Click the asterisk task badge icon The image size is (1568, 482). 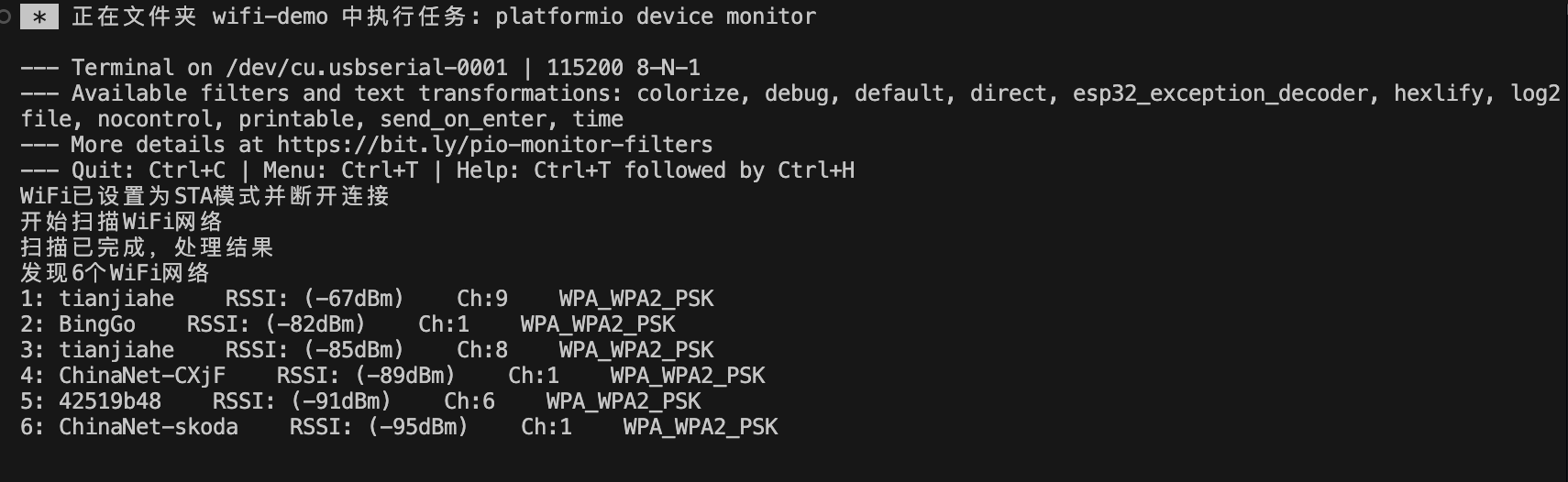coord(39,16)
